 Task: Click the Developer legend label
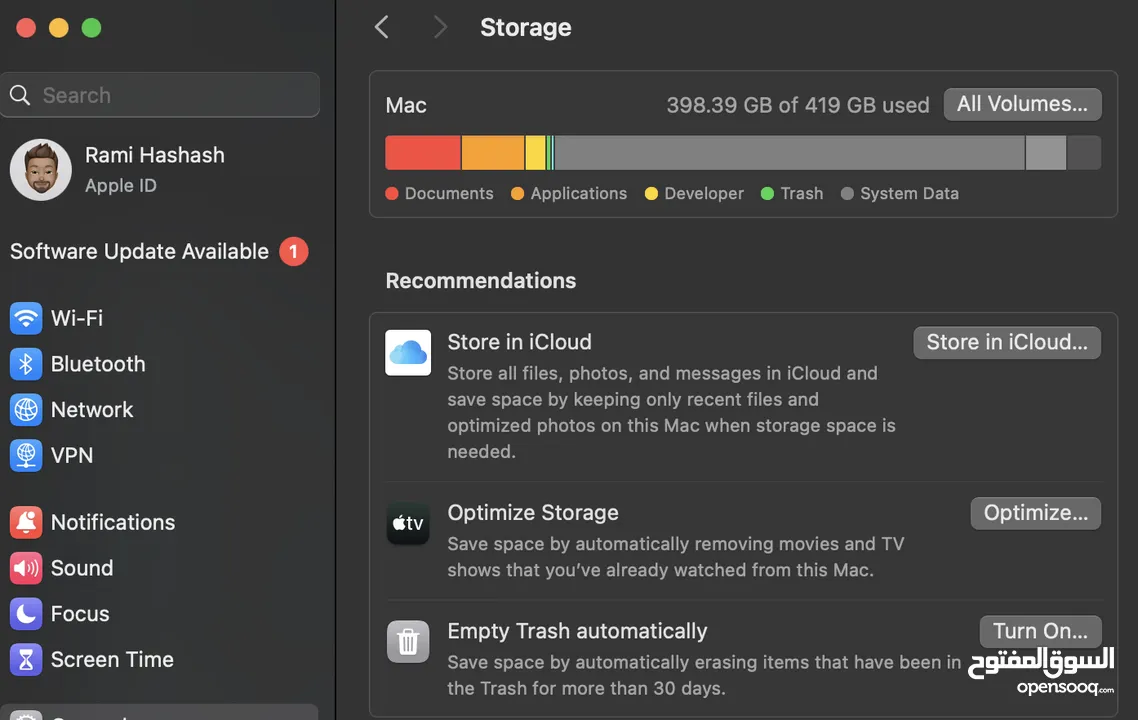pyautogui.click(x=704, y=194)
